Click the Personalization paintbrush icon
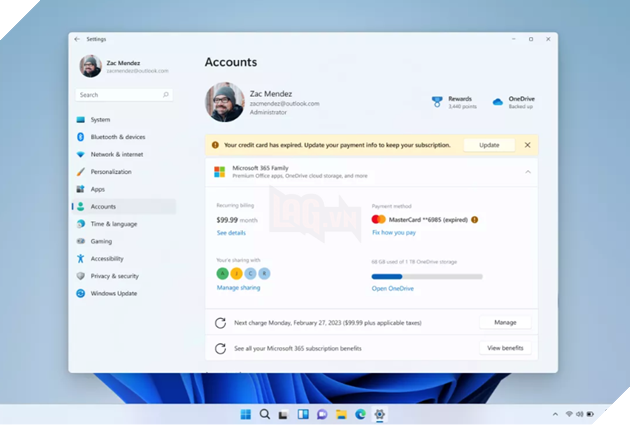 pyautogui.click(x=81, y=172)
